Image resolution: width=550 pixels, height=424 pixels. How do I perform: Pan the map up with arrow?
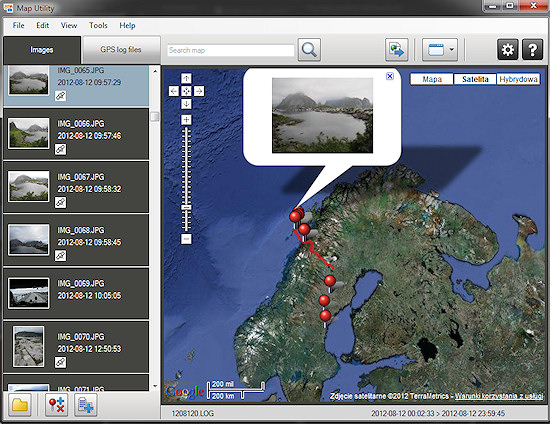[x=186, y=78]
